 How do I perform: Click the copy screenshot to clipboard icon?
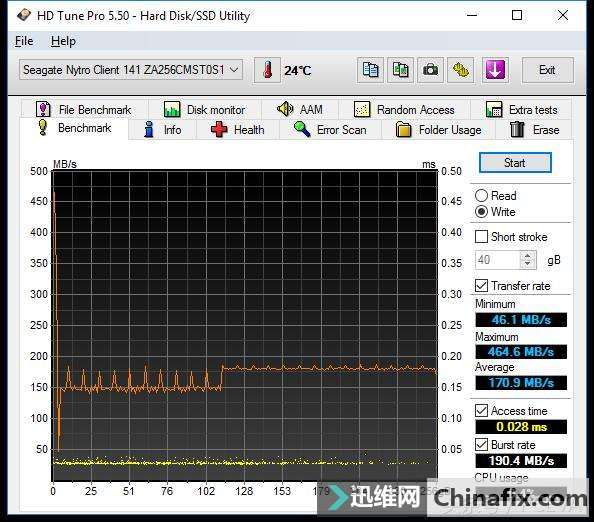[x=400, y=70]
